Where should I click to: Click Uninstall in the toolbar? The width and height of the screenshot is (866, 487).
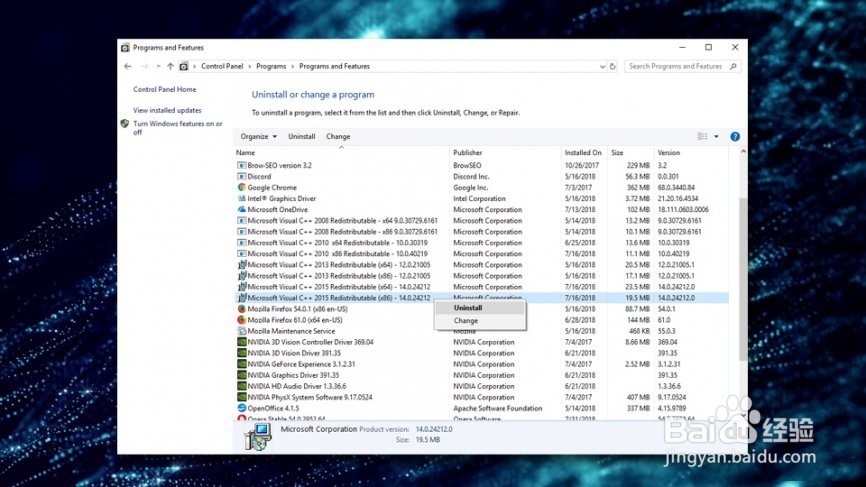point(302,136)
